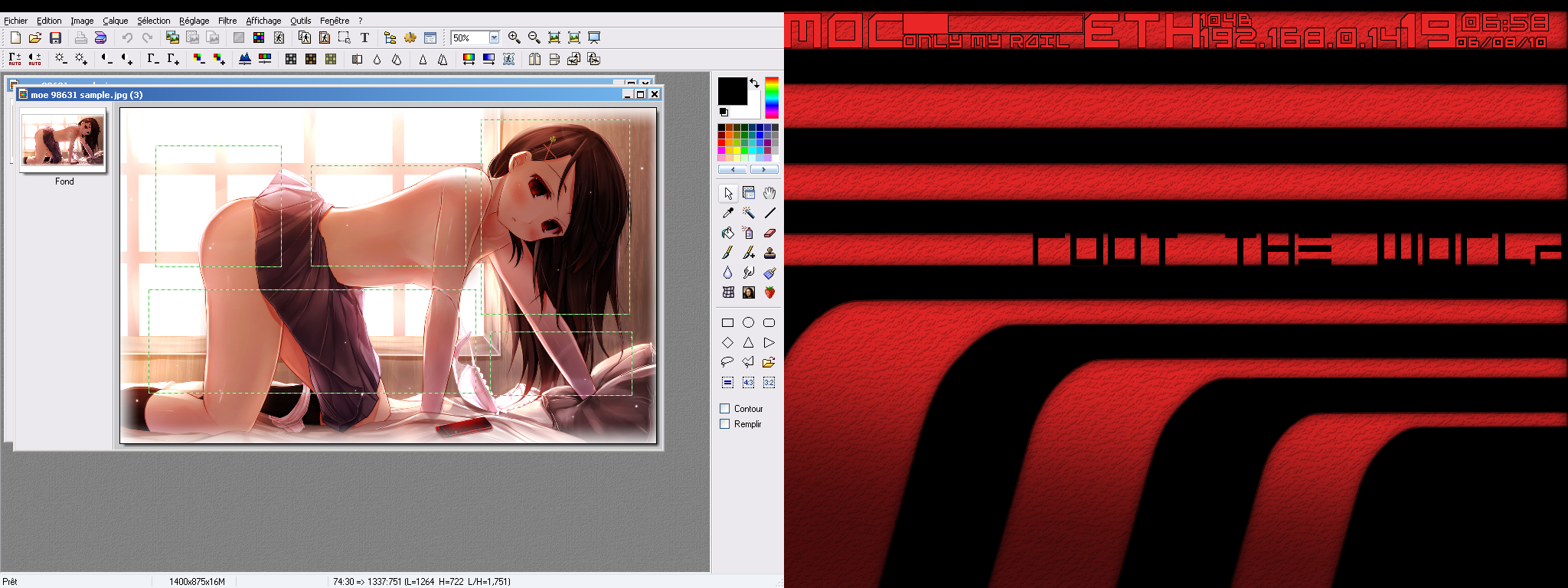
Task: Apply horizontal symmetry flip icon
Action: pyautogui.click(x=534, y=59)
